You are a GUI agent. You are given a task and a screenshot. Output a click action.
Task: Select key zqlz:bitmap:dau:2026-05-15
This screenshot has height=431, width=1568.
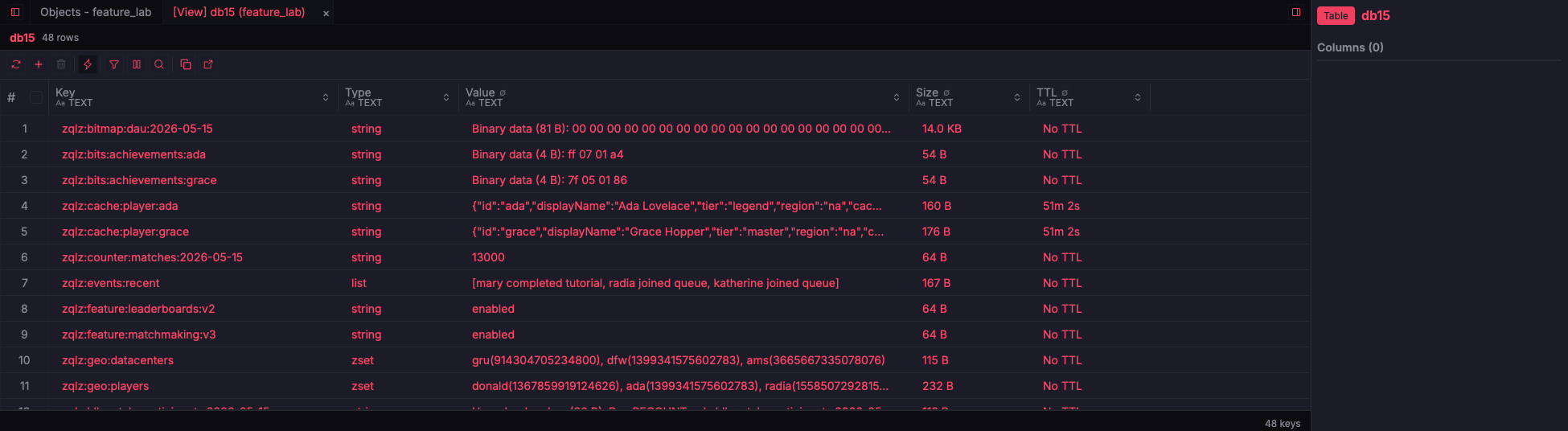coord(138,129)
